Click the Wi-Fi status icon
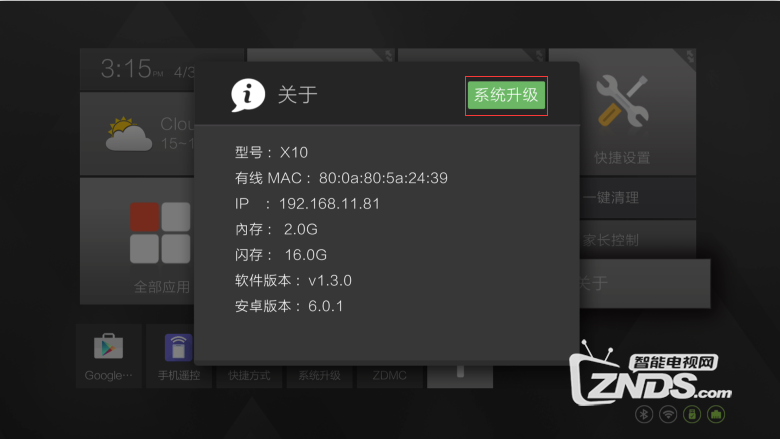 [668, 414]
